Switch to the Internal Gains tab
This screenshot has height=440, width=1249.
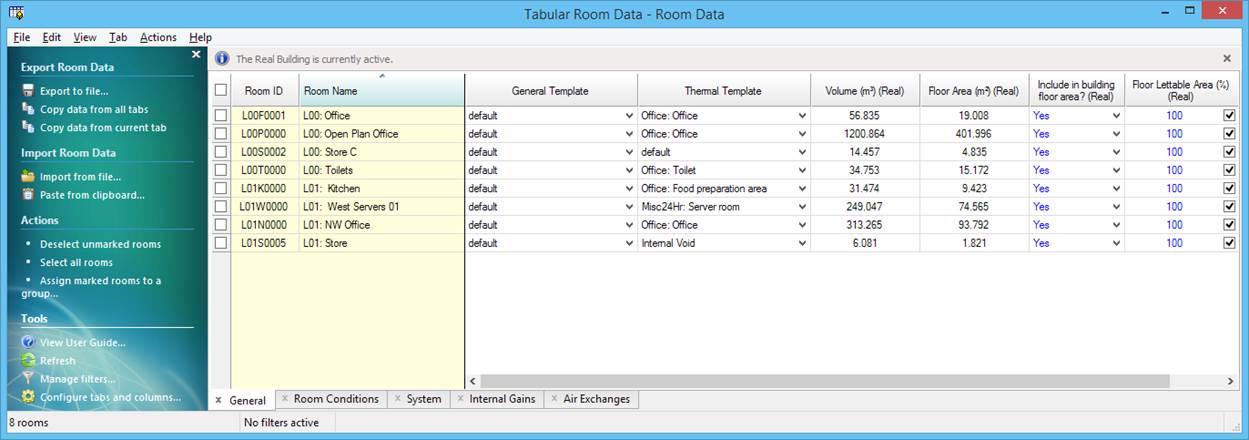click(497, 399)
